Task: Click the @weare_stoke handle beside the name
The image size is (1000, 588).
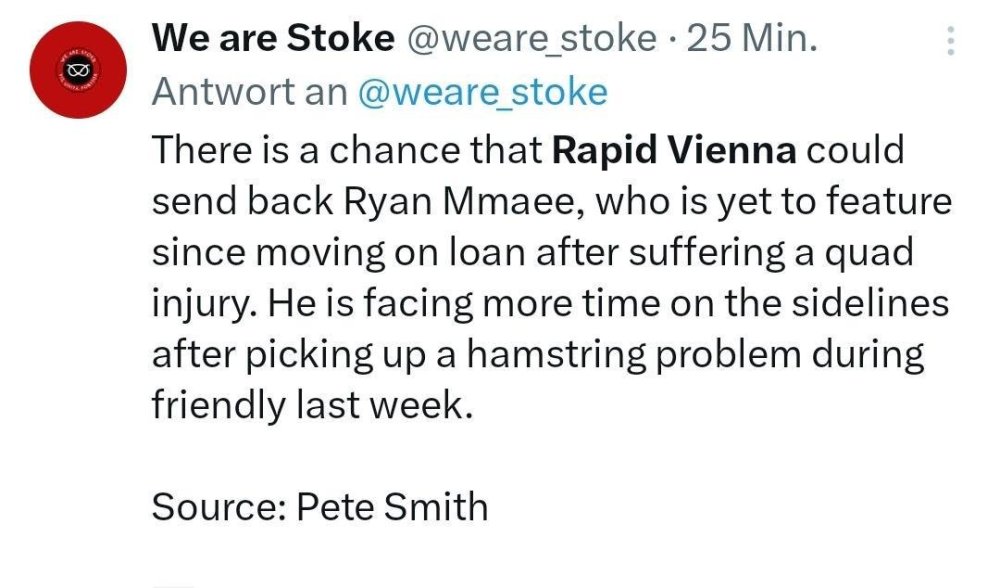Action: (532, 39)
